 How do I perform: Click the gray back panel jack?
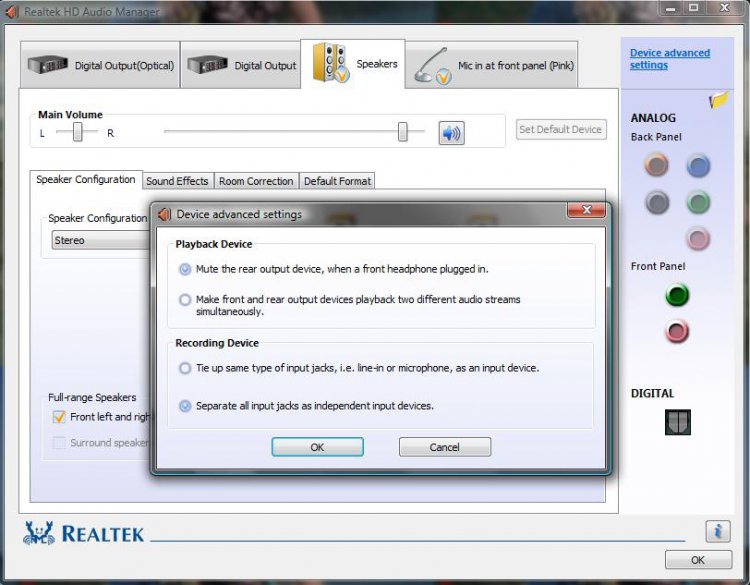[x=657, y=202]
